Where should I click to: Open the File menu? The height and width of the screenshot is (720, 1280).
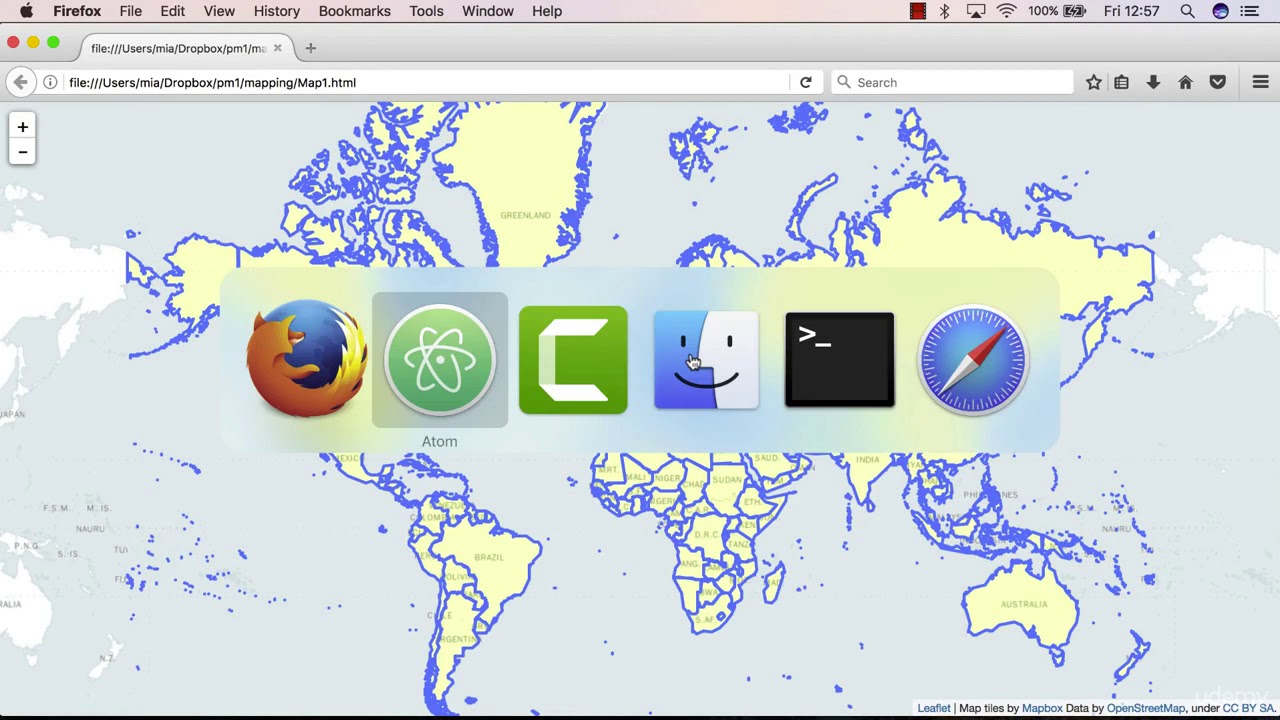[130, 11]
